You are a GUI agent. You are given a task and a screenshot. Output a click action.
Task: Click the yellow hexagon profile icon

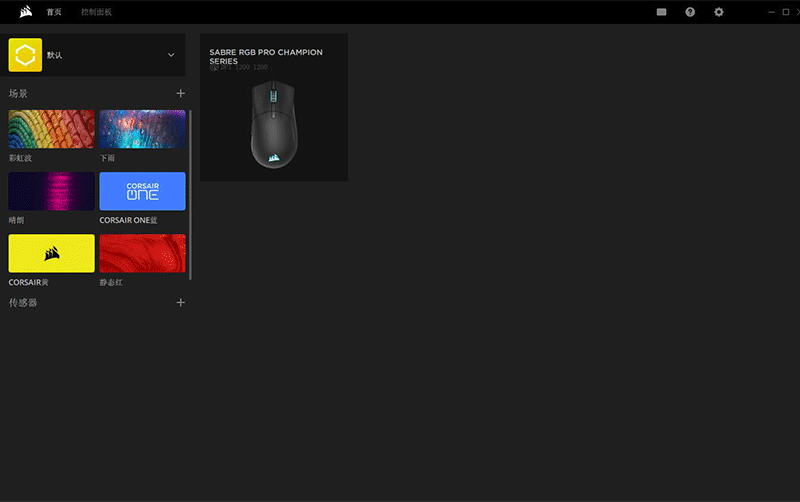pos(25,55)
